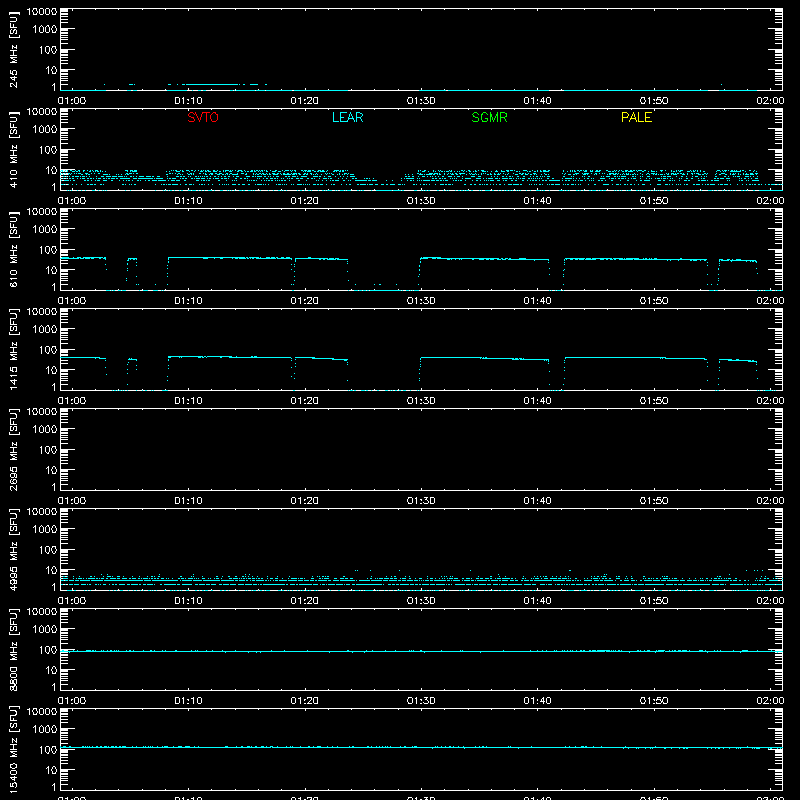This screenshot has height=800, width=800.
Task: Click the 100 value on the 8800 MHz axis
Action: [48, 650]
